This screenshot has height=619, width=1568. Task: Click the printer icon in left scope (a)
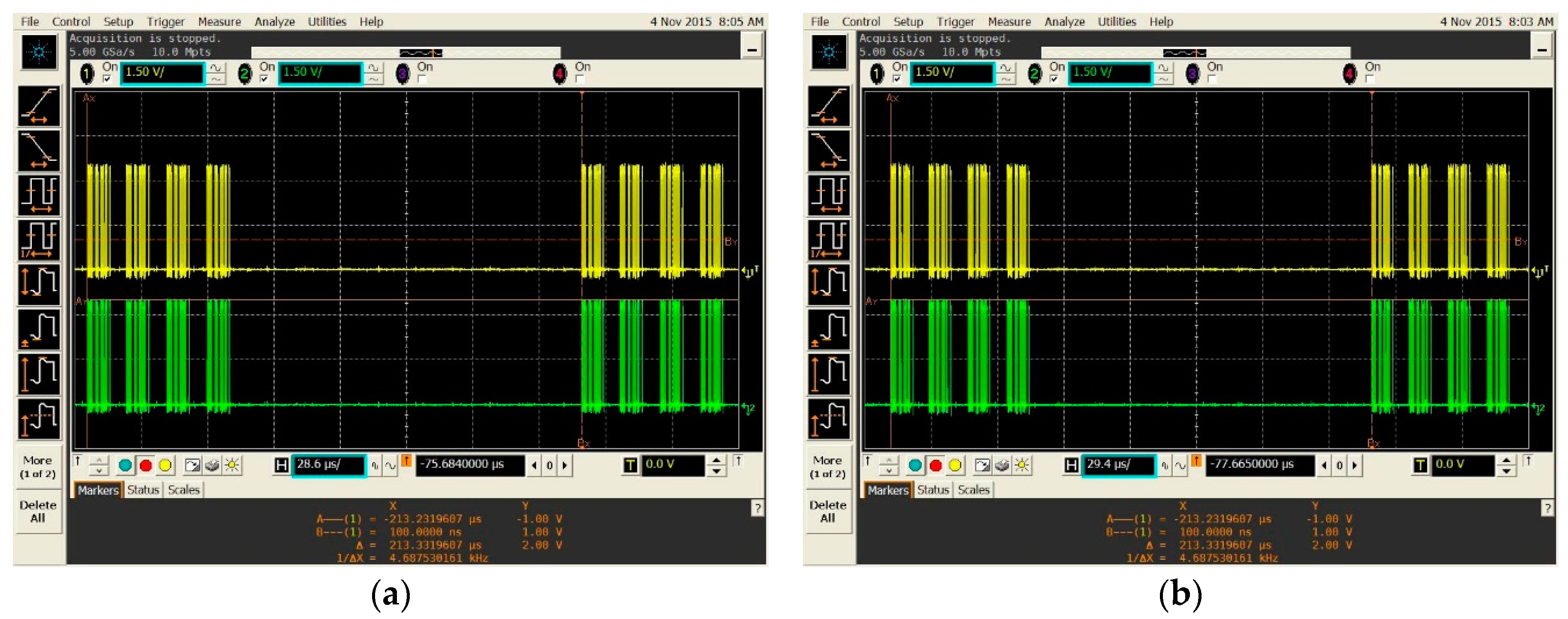pos(212,466)
